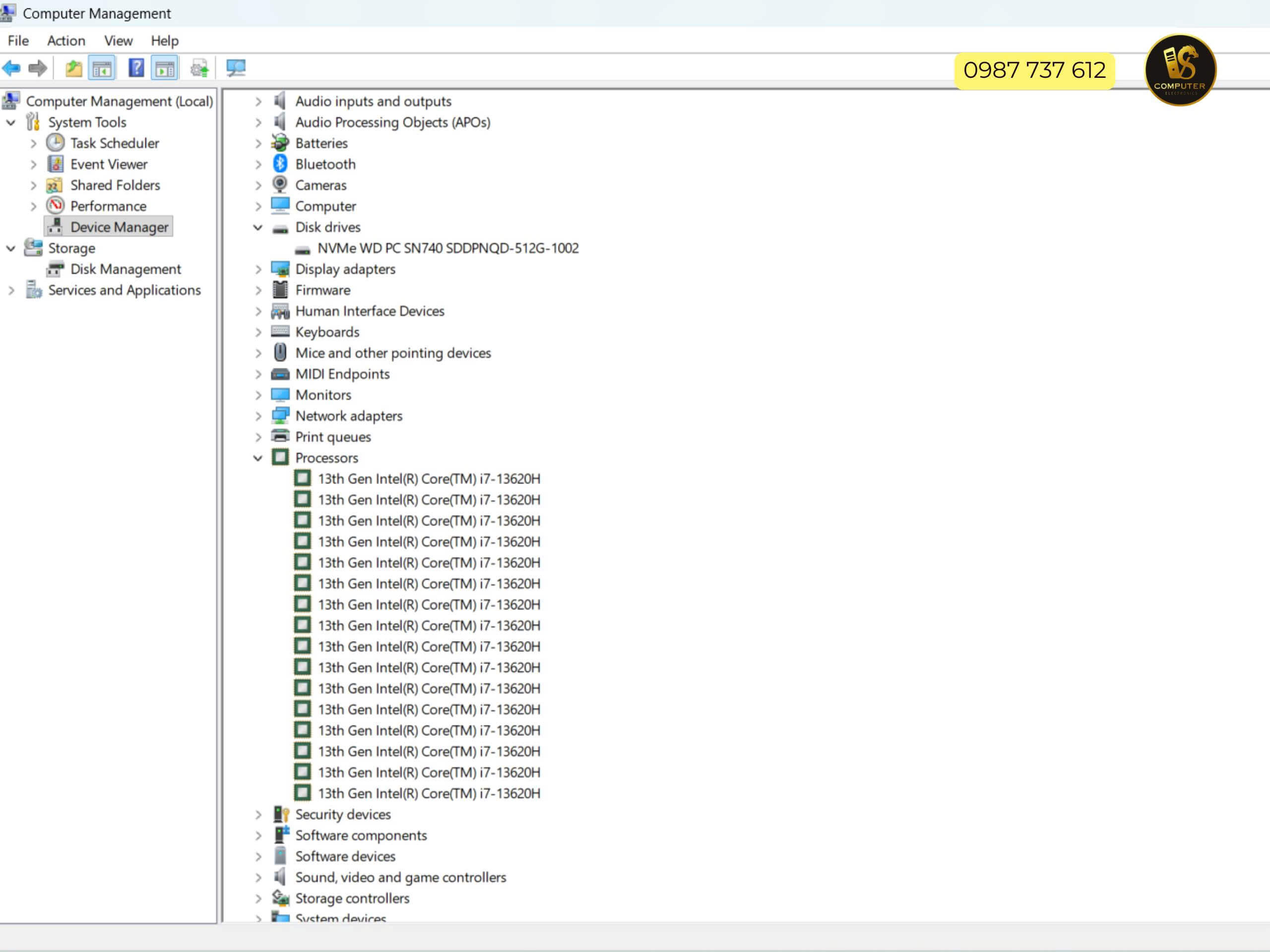This screenshot has width=1270, height=952.
Task: Collapse the Disk drives category
Action: point(258,227)
